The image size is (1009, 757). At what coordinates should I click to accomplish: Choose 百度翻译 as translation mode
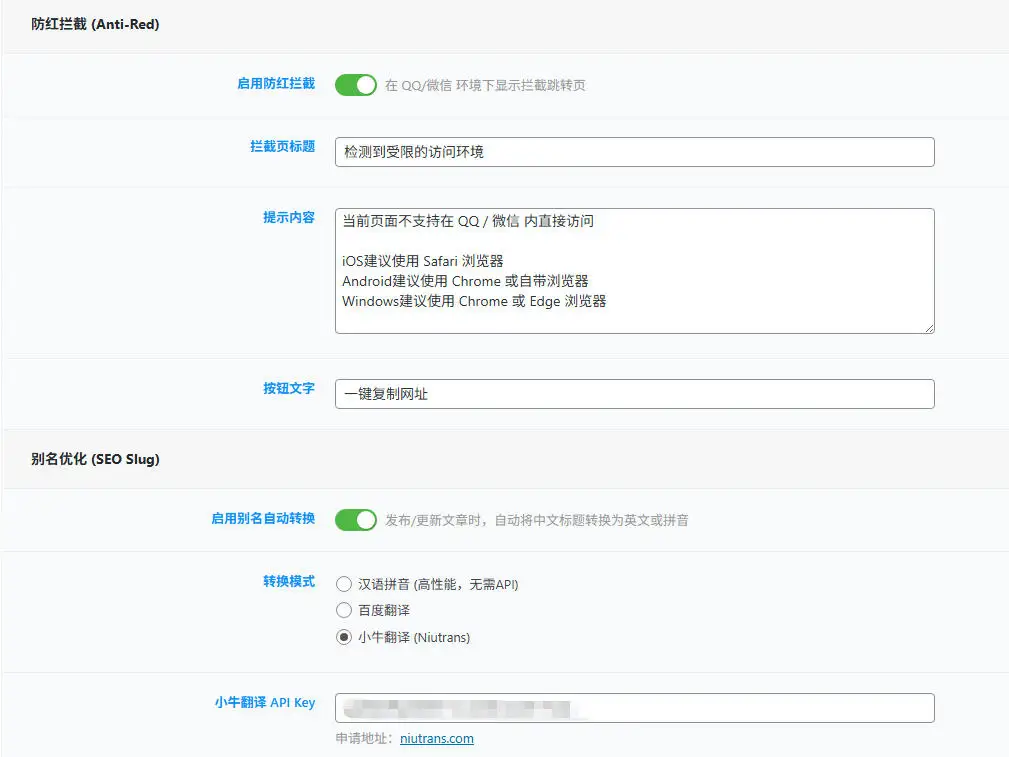[x=343, y=610]
